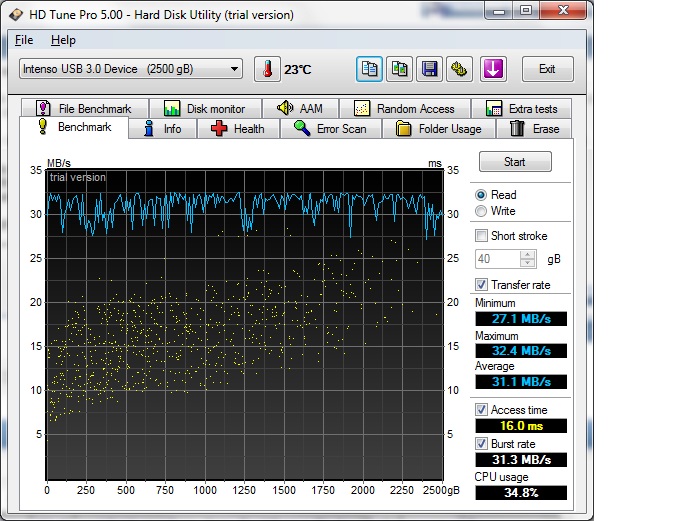The height and width of the screenshot is (521, 681).
Task: Toggle the Transfer rate checkbox
Action: 481,285
